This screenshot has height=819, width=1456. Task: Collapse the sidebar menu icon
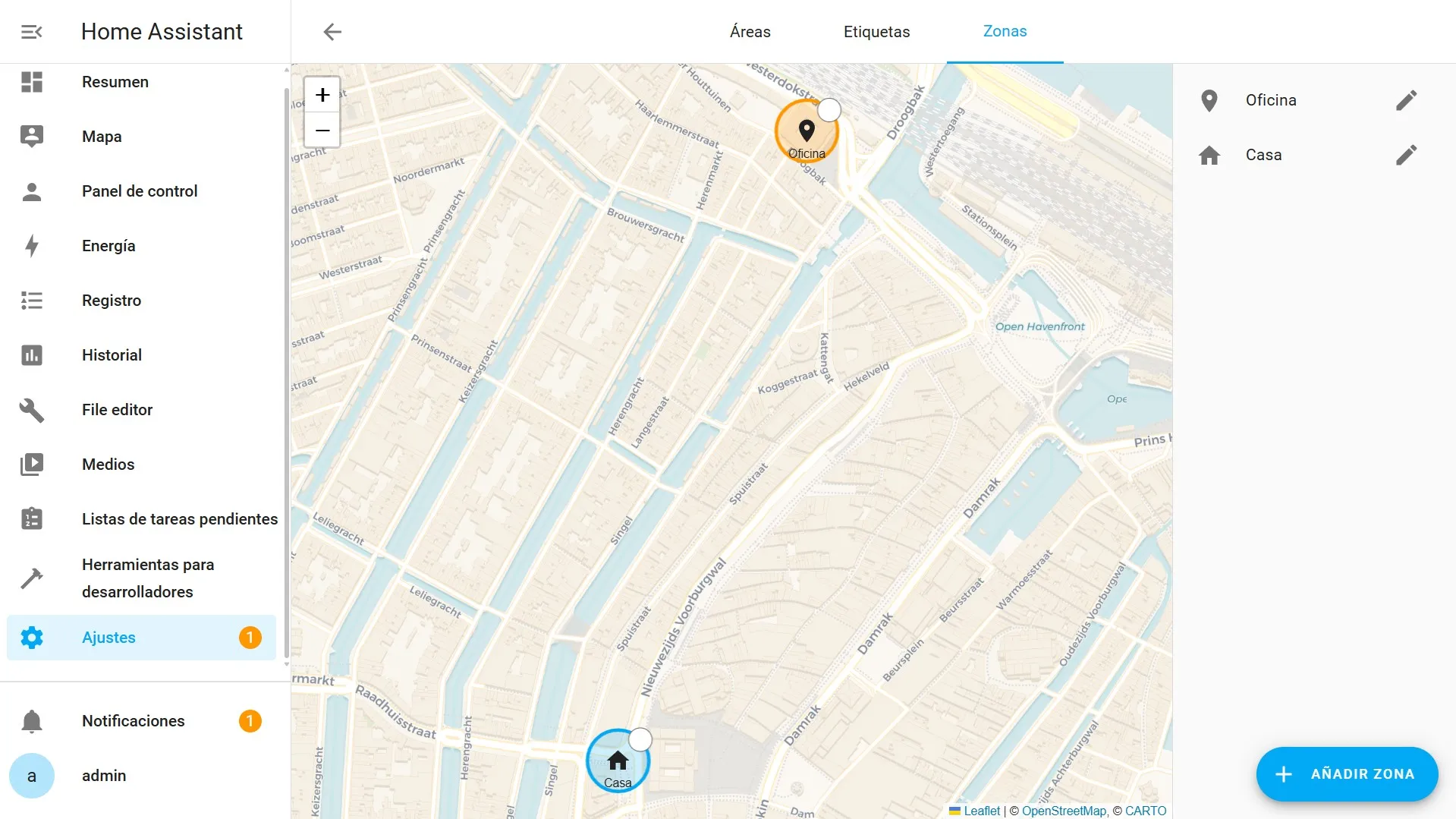coord(32,32)
